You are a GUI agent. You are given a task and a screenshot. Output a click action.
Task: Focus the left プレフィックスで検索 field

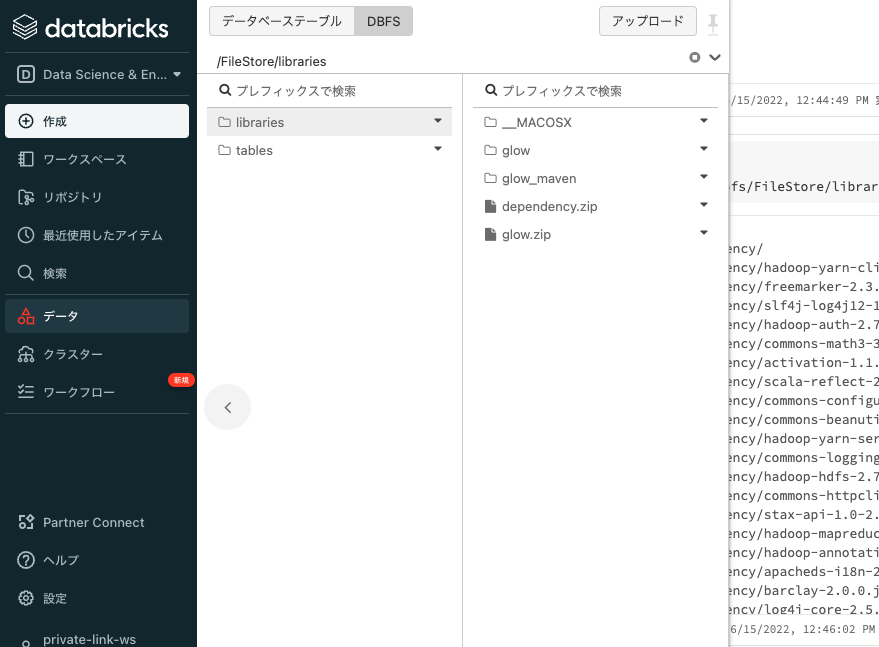tap(330, 91)
